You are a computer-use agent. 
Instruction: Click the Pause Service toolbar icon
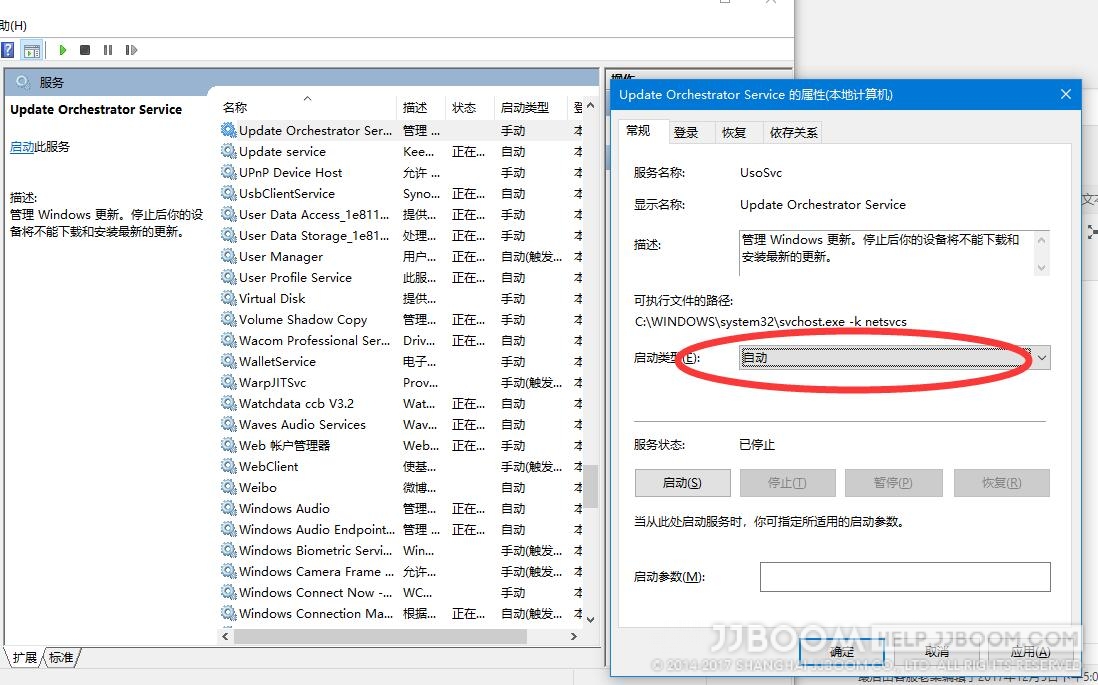pyautogui.click(x=107, y=50)
